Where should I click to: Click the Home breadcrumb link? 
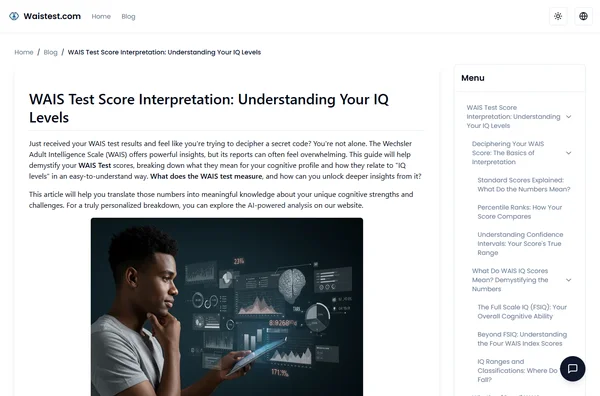tap(24, 52)
